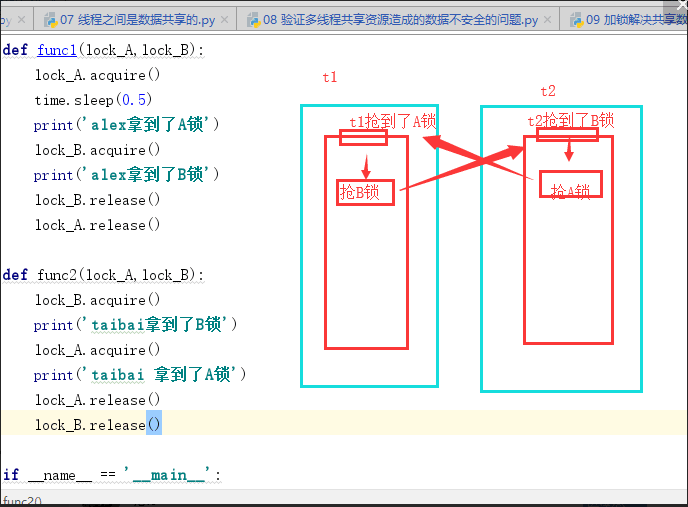Click lock_B.acquire() inside func1
Viewport: 688px width, 507px height.
click(x=97, y=150)
